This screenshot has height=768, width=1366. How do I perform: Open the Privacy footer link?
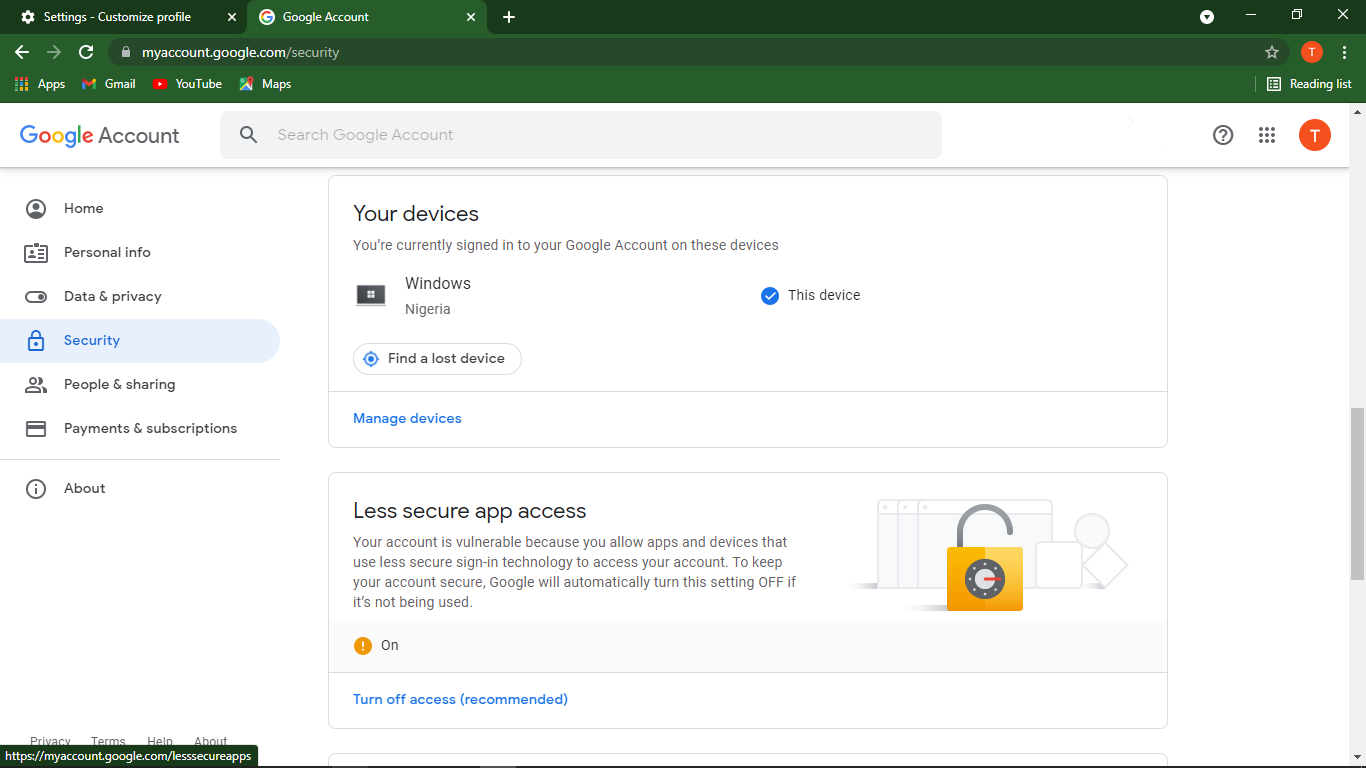[50, 742]
